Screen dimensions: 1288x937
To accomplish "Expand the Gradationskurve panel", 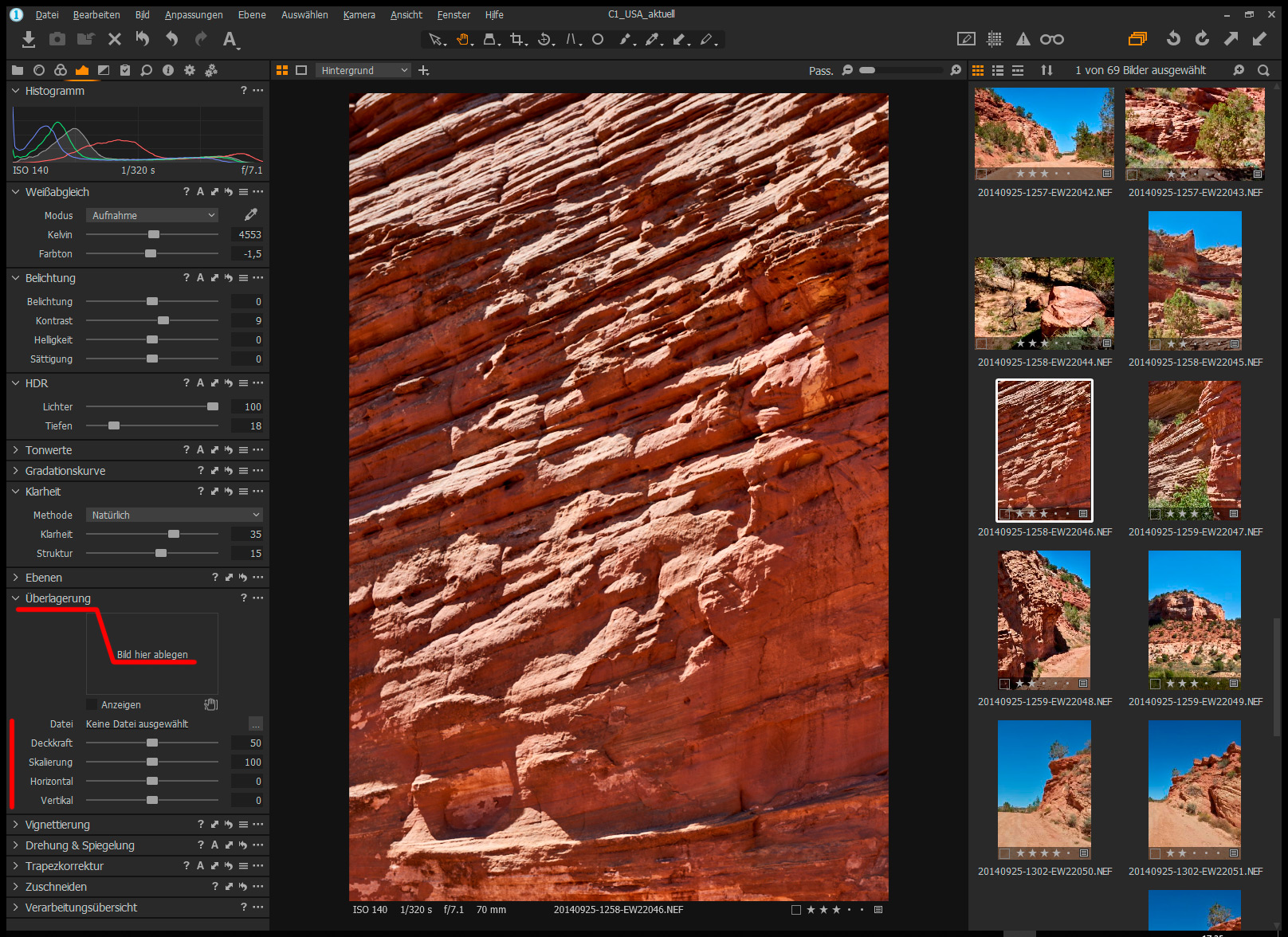I will tap(15, 471).
